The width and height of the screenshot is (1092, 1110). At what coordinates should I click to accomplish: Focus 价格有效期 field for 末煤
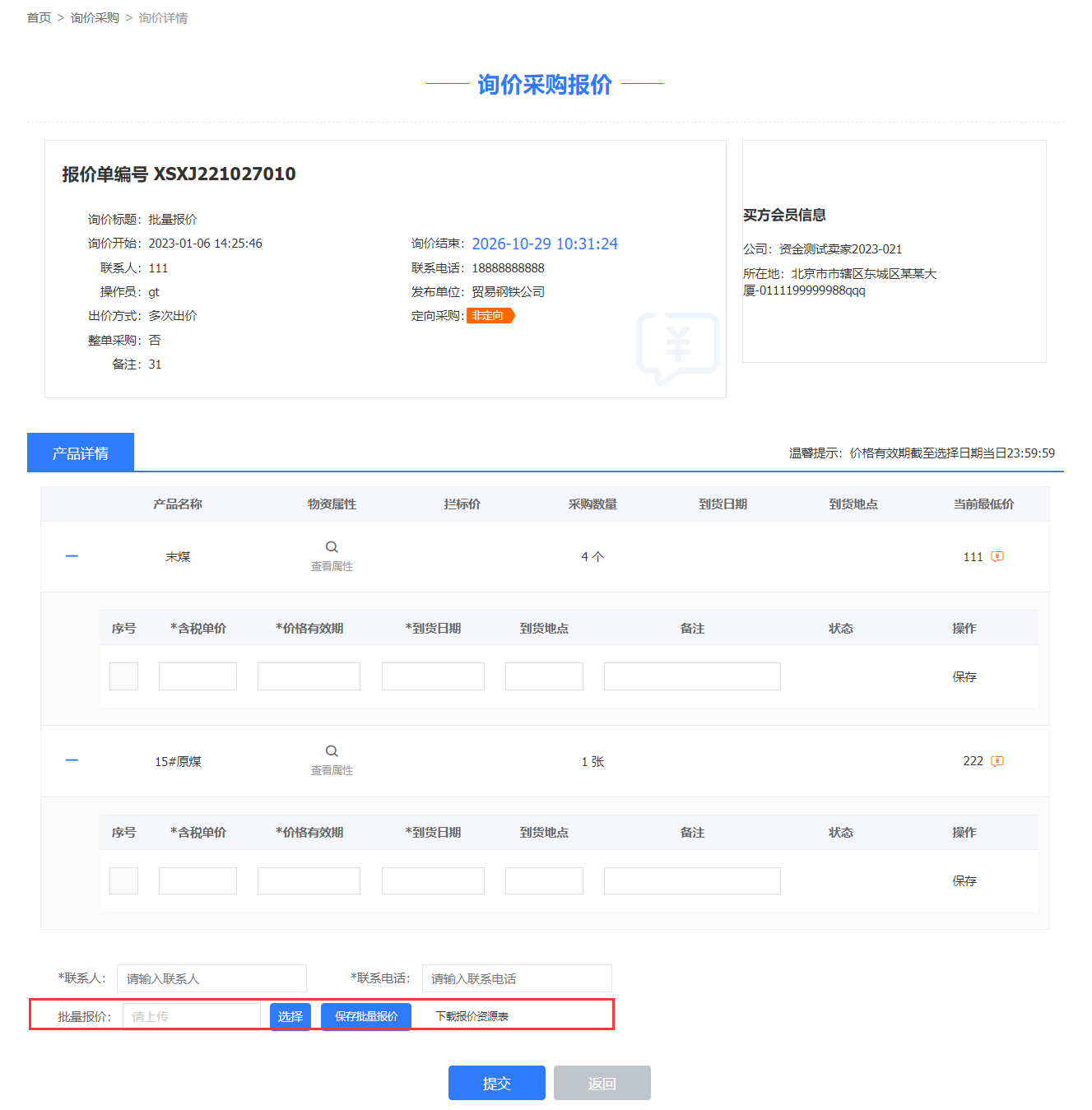309,676
